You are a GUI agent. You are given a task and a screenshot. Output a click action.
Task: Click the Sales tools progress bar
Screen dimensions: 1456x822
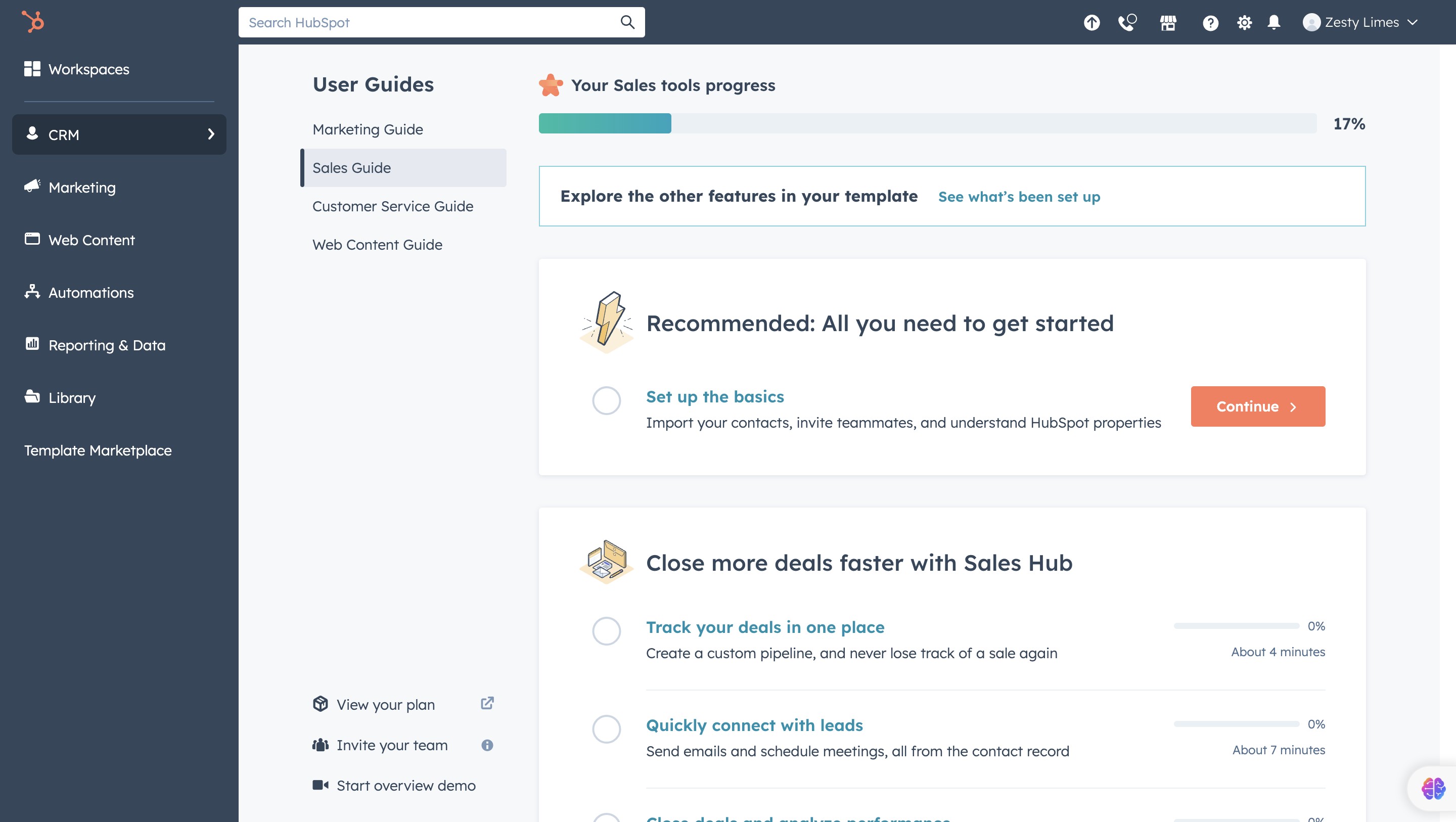click(927, 123)
